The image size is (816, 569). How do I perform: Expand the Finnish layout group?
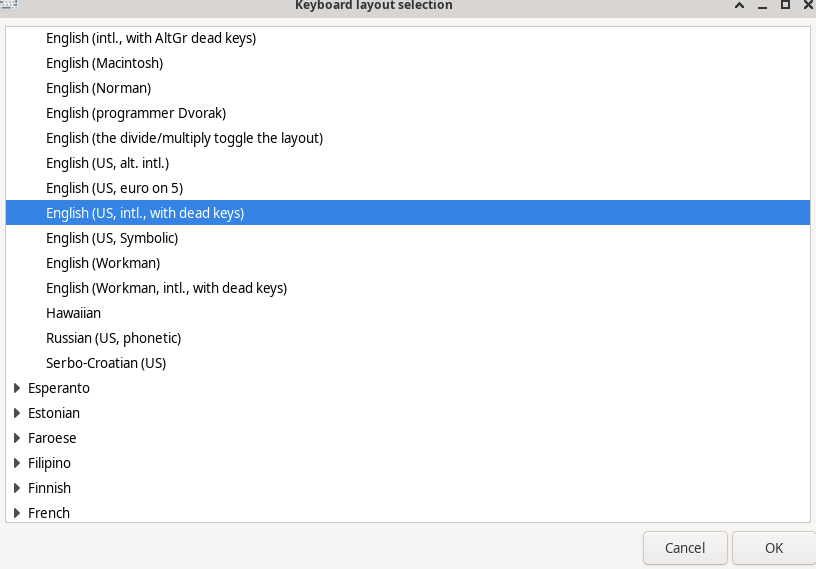(17, 488)
